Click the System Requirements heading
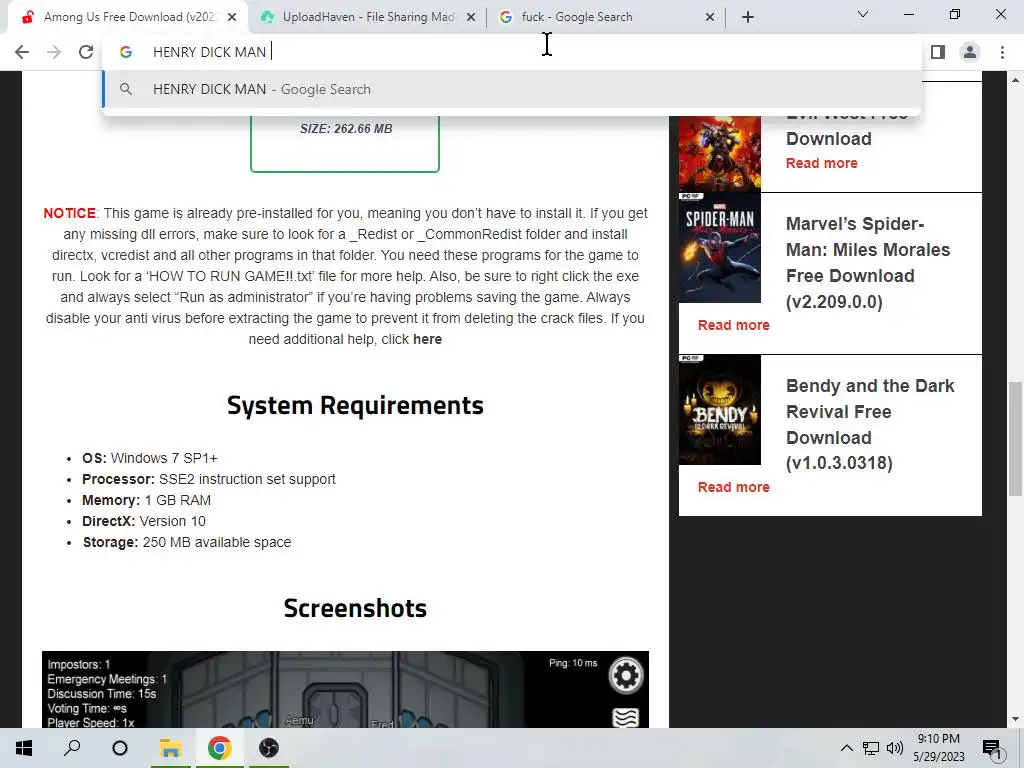This screenshot has width=1024, height=768. pyautogui.click(x=355, y=406)
